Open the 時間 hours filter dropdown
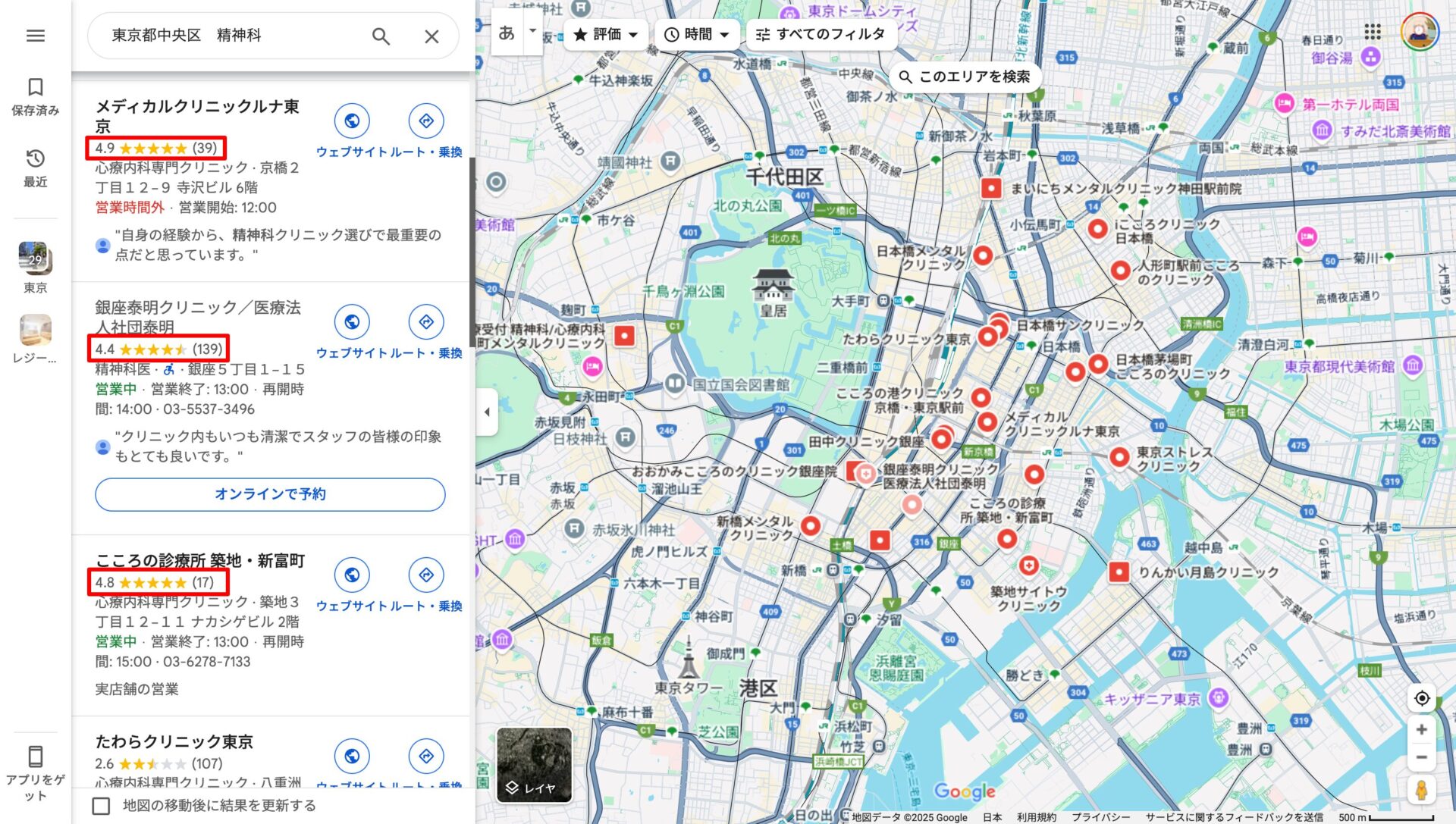Screen dimensions: 1456x824 (696, 34)
